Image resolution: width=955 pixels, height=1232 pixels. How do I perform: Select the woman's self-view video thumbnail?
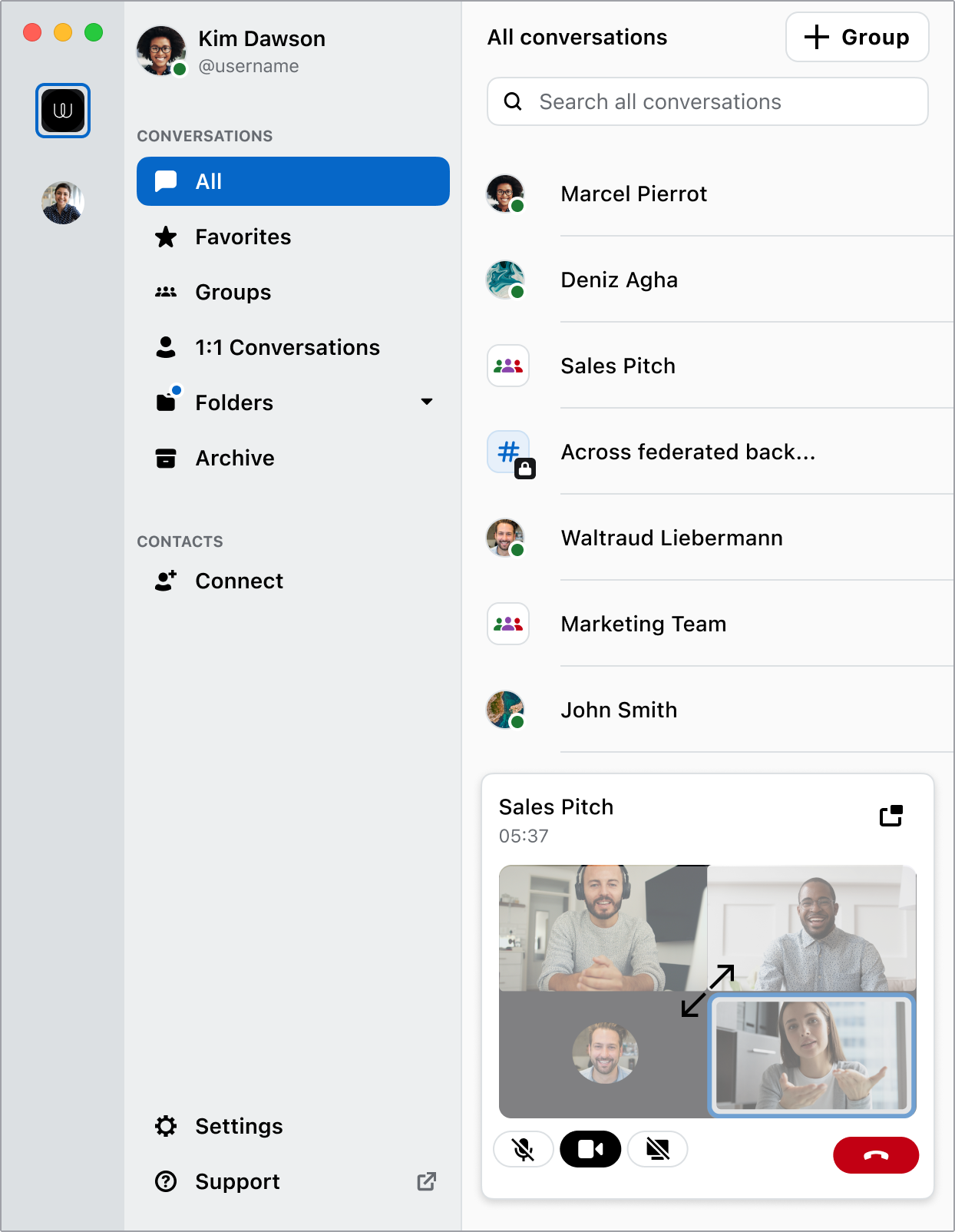[812, 1055]
